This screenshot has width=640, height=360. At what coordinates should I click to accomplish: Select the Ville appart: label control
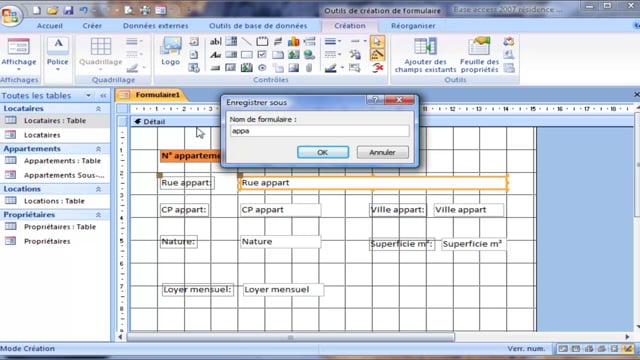(x=397, y=210)
